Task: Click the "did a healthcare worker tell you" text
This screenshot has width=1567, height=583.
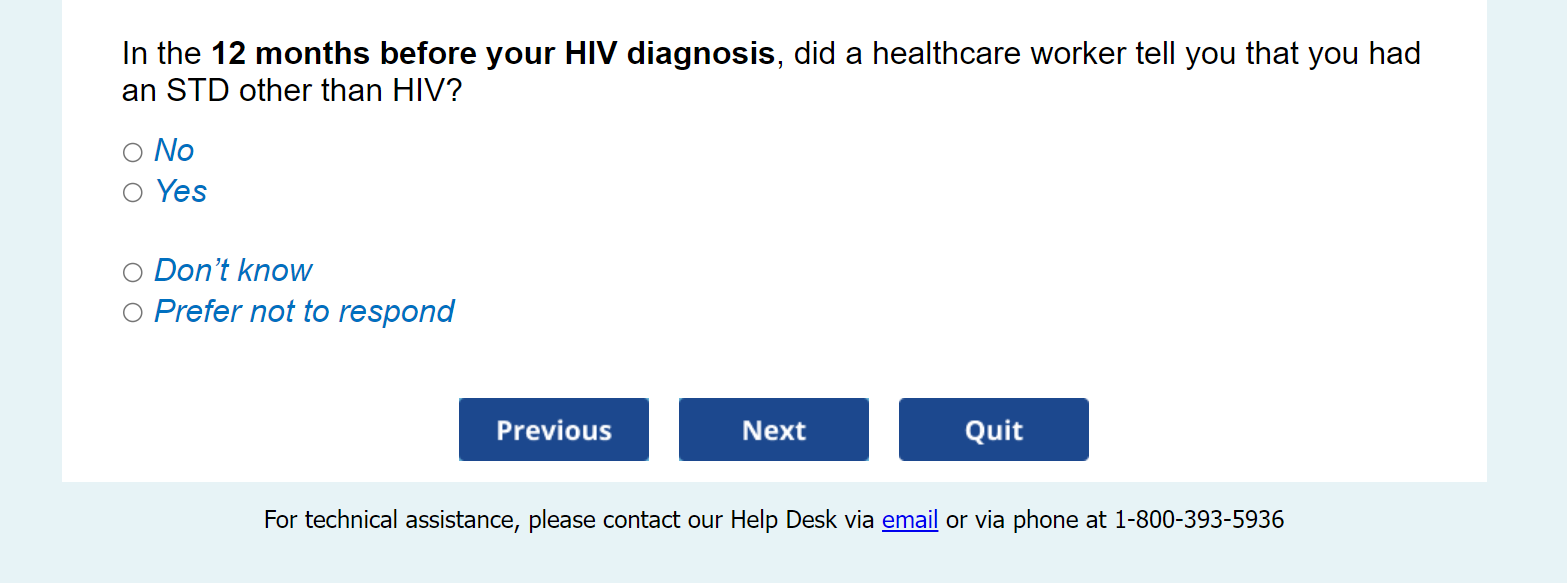Action: [1020, 54]
